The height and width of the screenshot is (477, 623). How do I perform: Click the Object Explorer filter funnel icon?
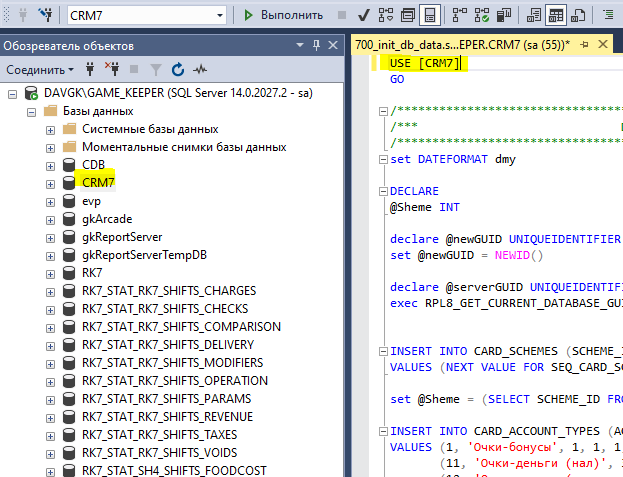[x=156, y=70]
